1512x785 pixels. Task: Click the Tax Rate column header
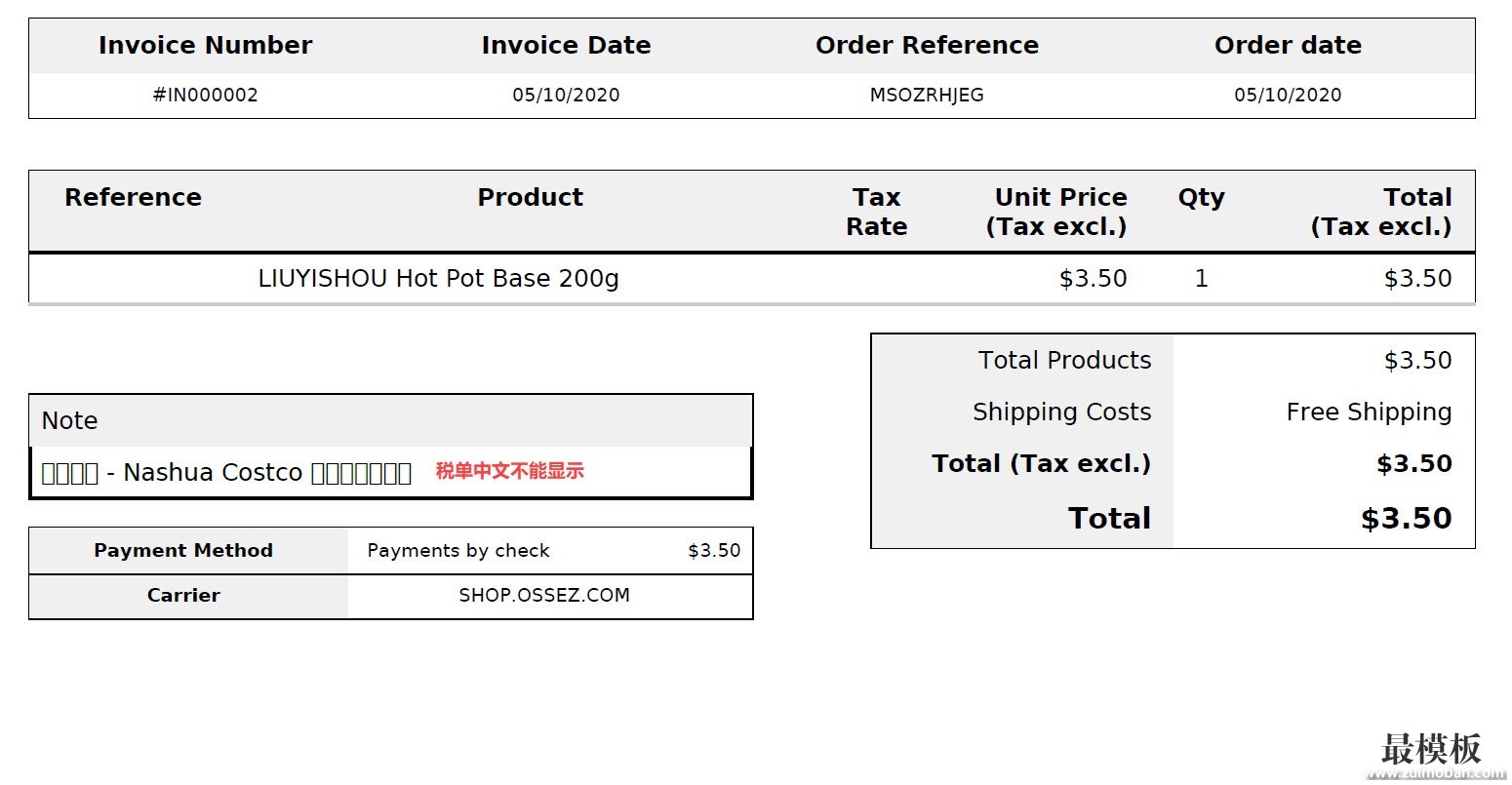[x=876, y=212]
